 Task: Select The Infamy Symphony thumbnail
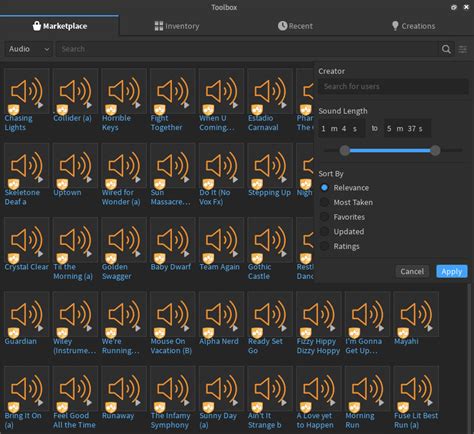coord(173,388)
